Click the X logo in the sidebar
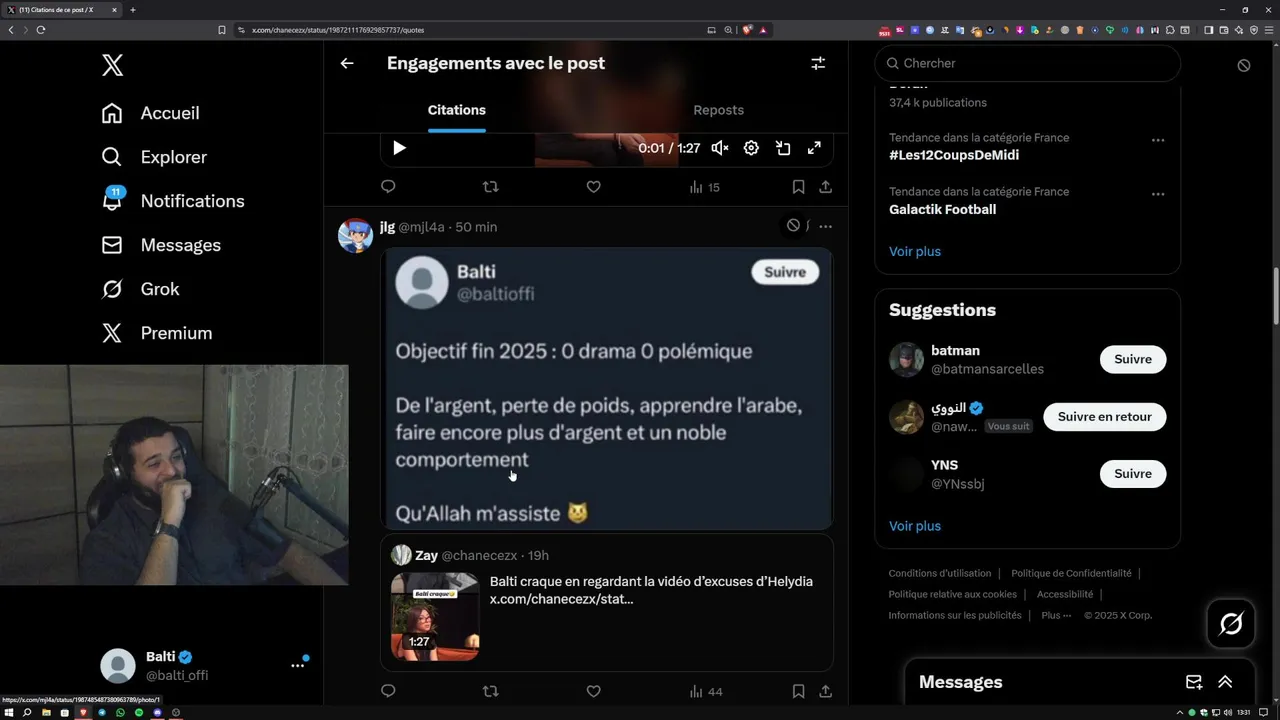The height and width of the screenshot is (720, 1280). pyautogui.click(x=112, y=66)
